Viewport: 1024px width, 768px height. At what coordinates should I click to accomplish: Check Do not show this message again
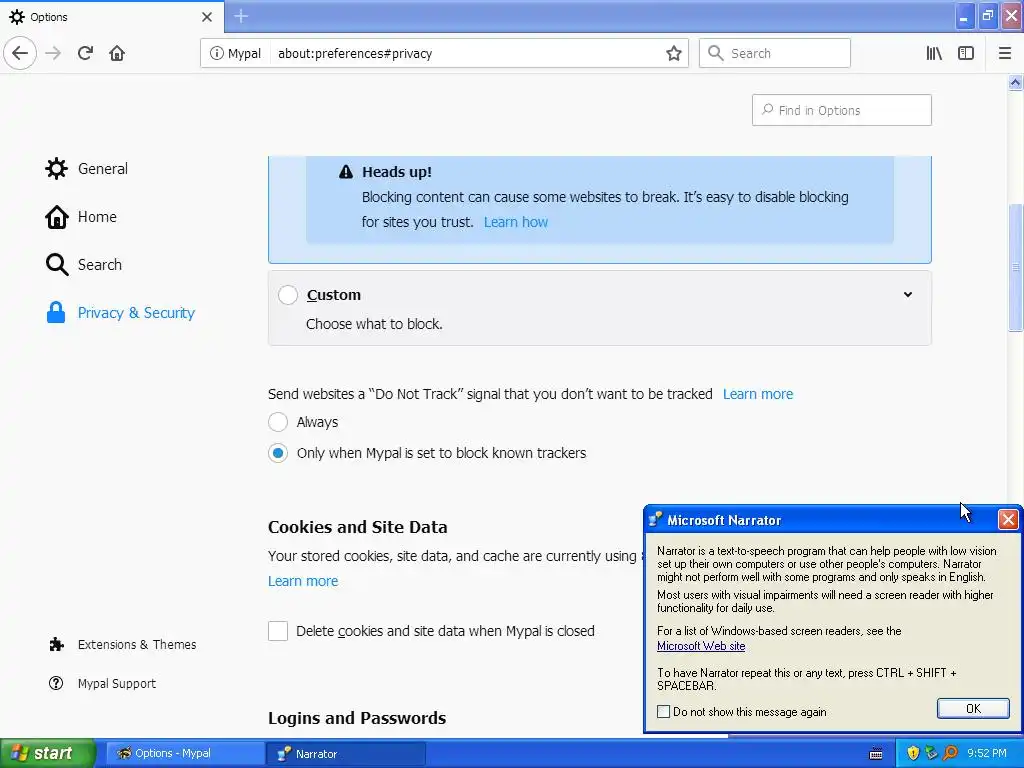(x=664, y=712)
